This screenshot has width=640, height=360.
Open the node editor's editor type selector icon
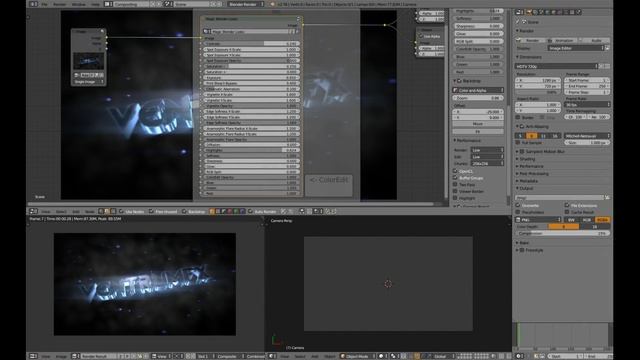[33, 211]
